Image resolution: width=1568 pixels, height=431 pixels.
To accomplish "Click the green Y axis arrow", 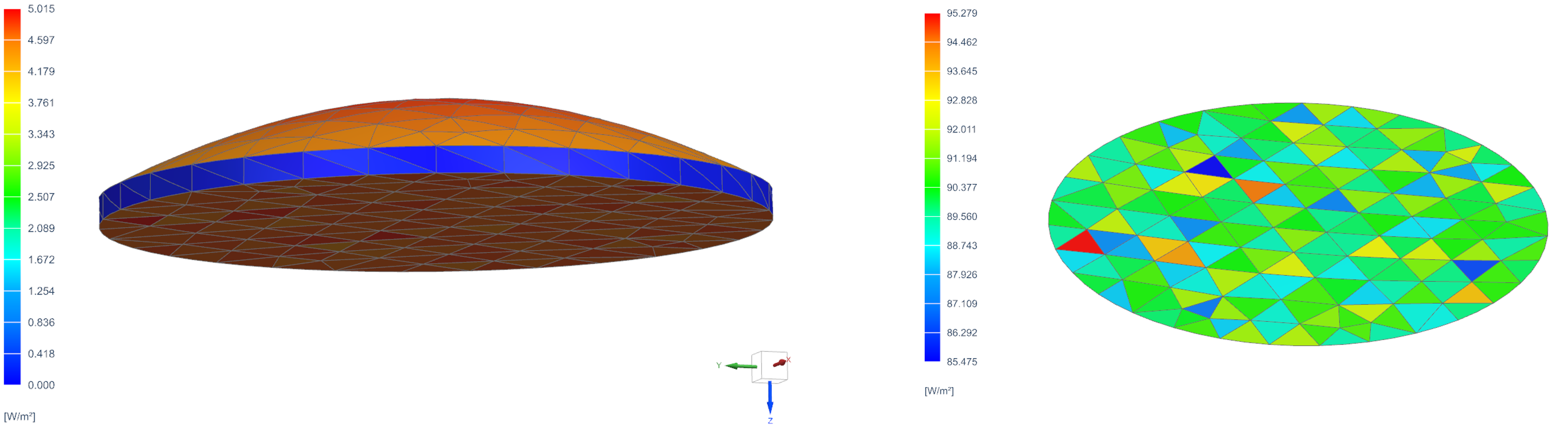I will click(x=741, y=366).
